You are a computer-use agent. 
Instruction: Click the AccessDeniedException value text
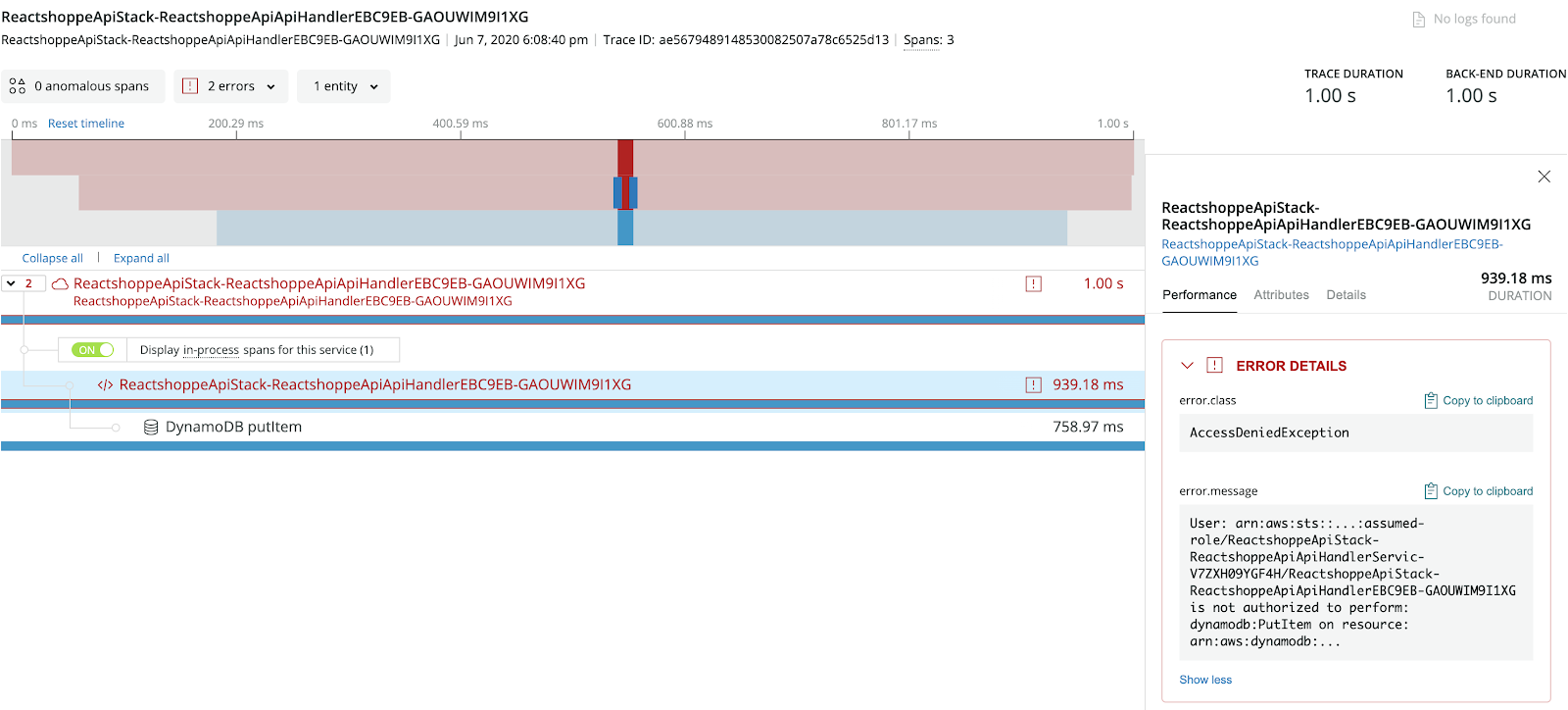click(x=1269, y=432)
